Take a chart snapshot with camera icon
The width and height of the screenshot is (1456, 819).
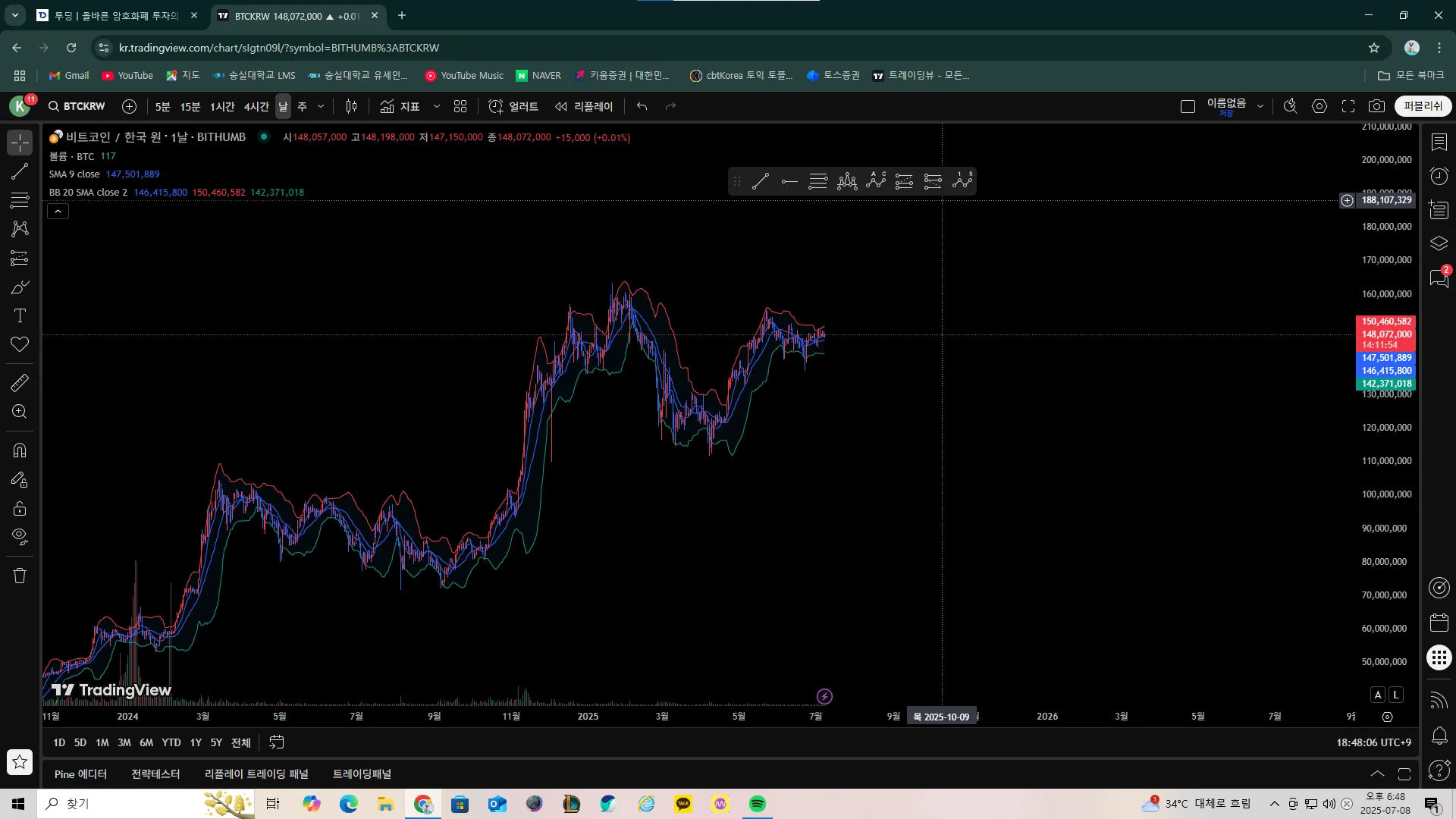tap(1376, 106)
